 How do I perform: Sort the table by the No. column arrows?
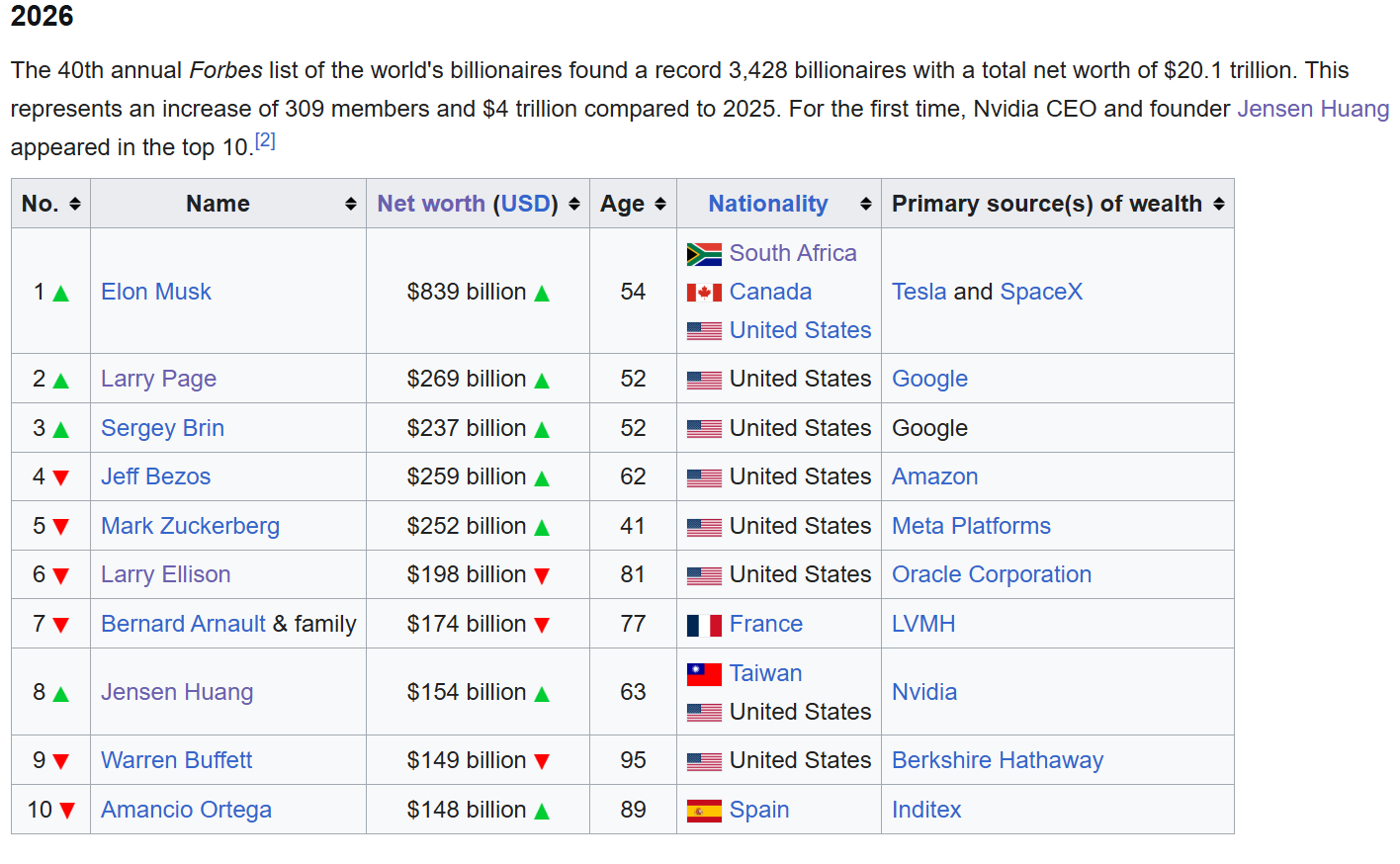click(x=75, y=204)
